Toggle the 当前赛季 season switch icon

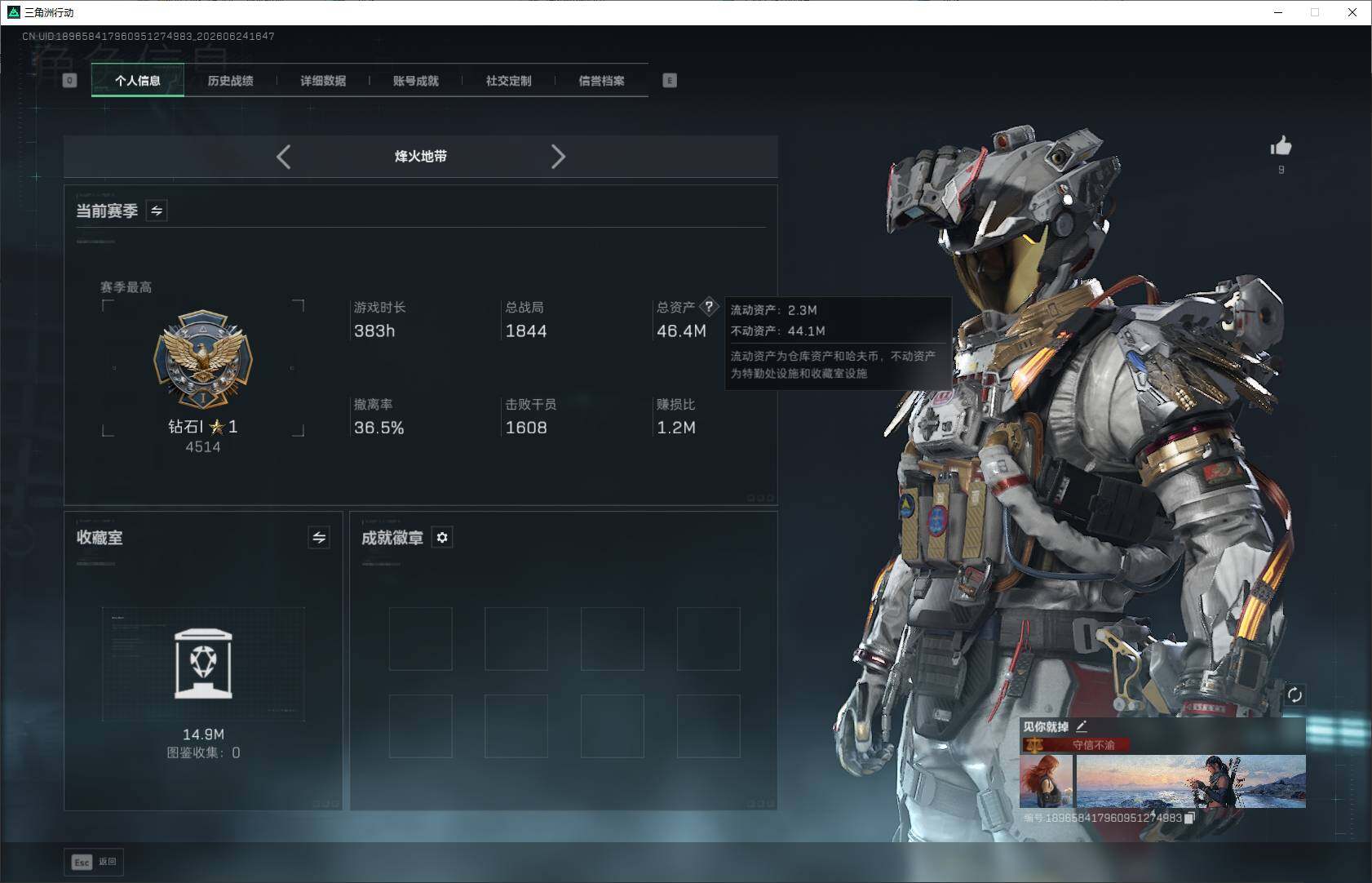tap(157, 211)
